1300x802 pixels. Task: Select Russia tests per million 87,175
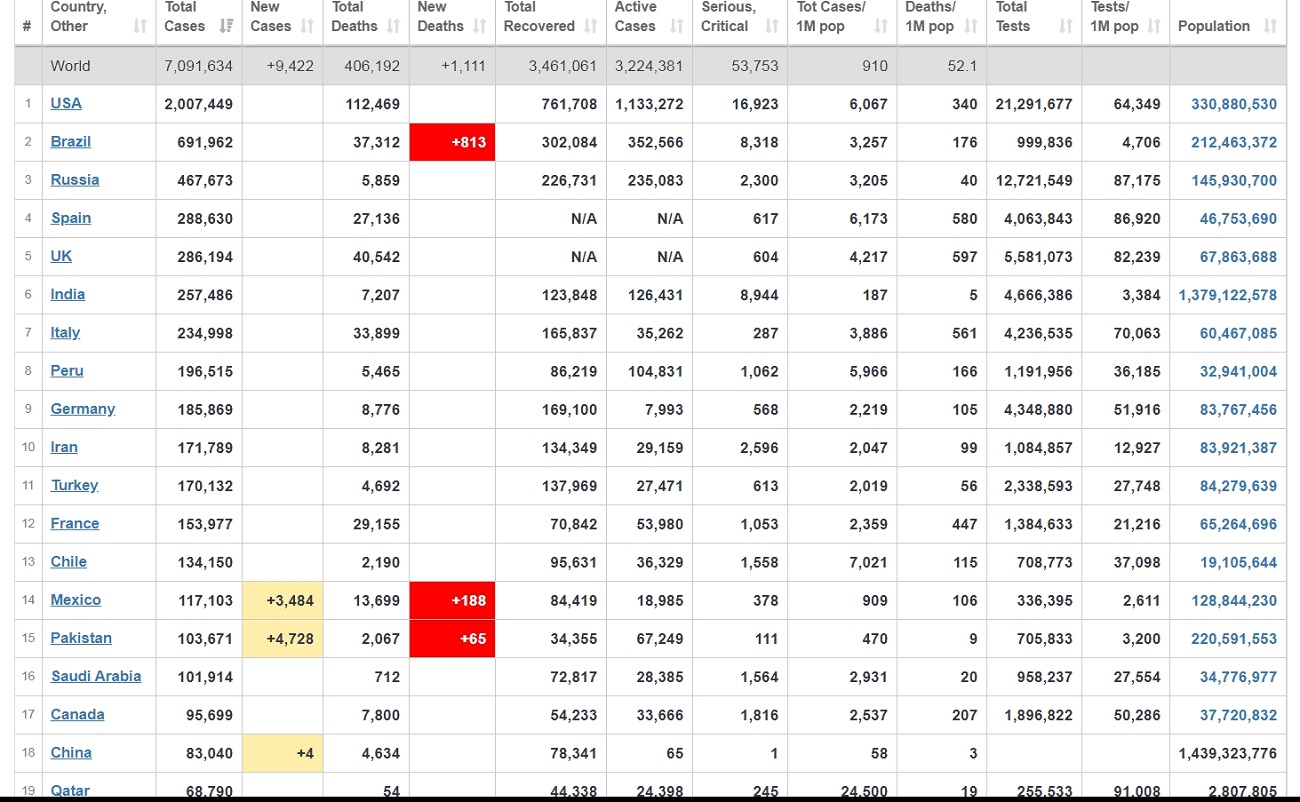click(x=1137, y=180)
